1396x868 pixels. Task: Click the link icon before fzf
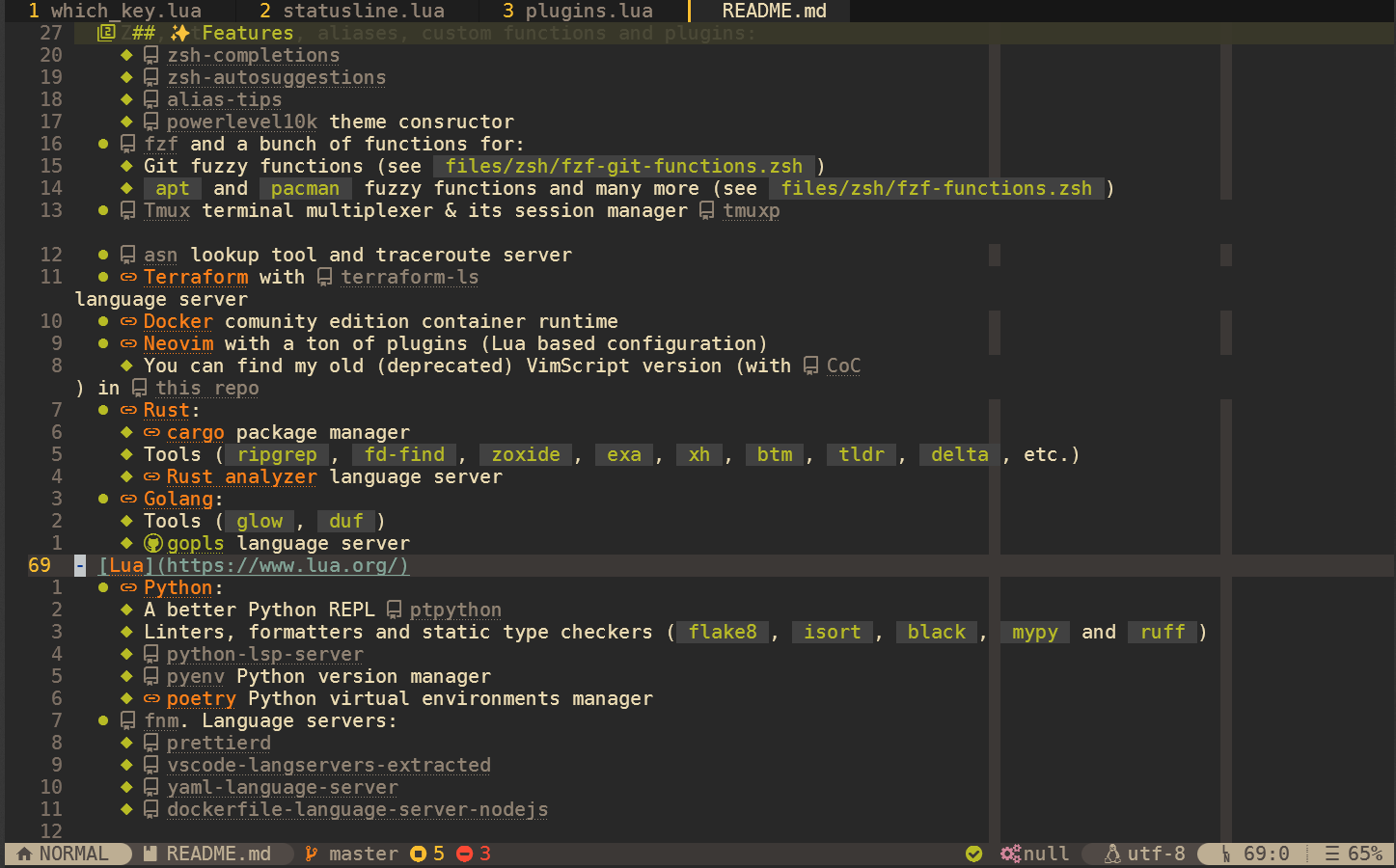127,144
